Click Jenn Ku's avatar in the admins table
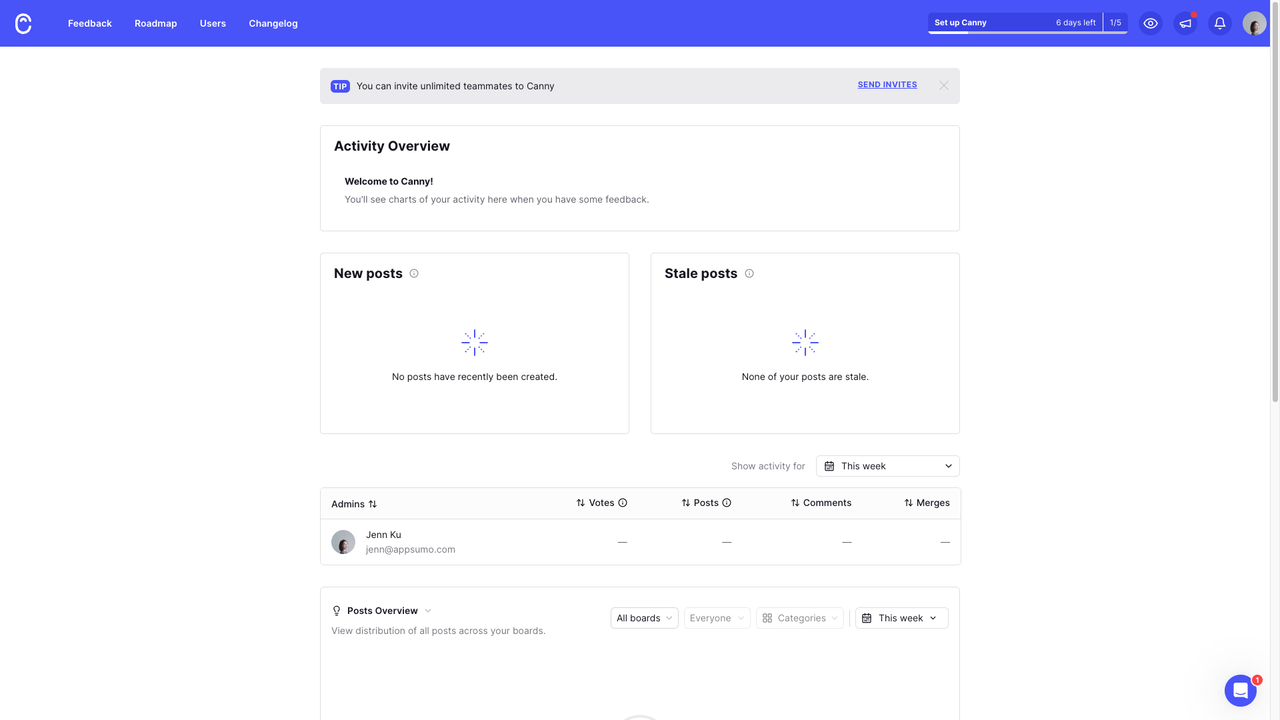This screenshot has width=1280, height=720. [343, 542]
